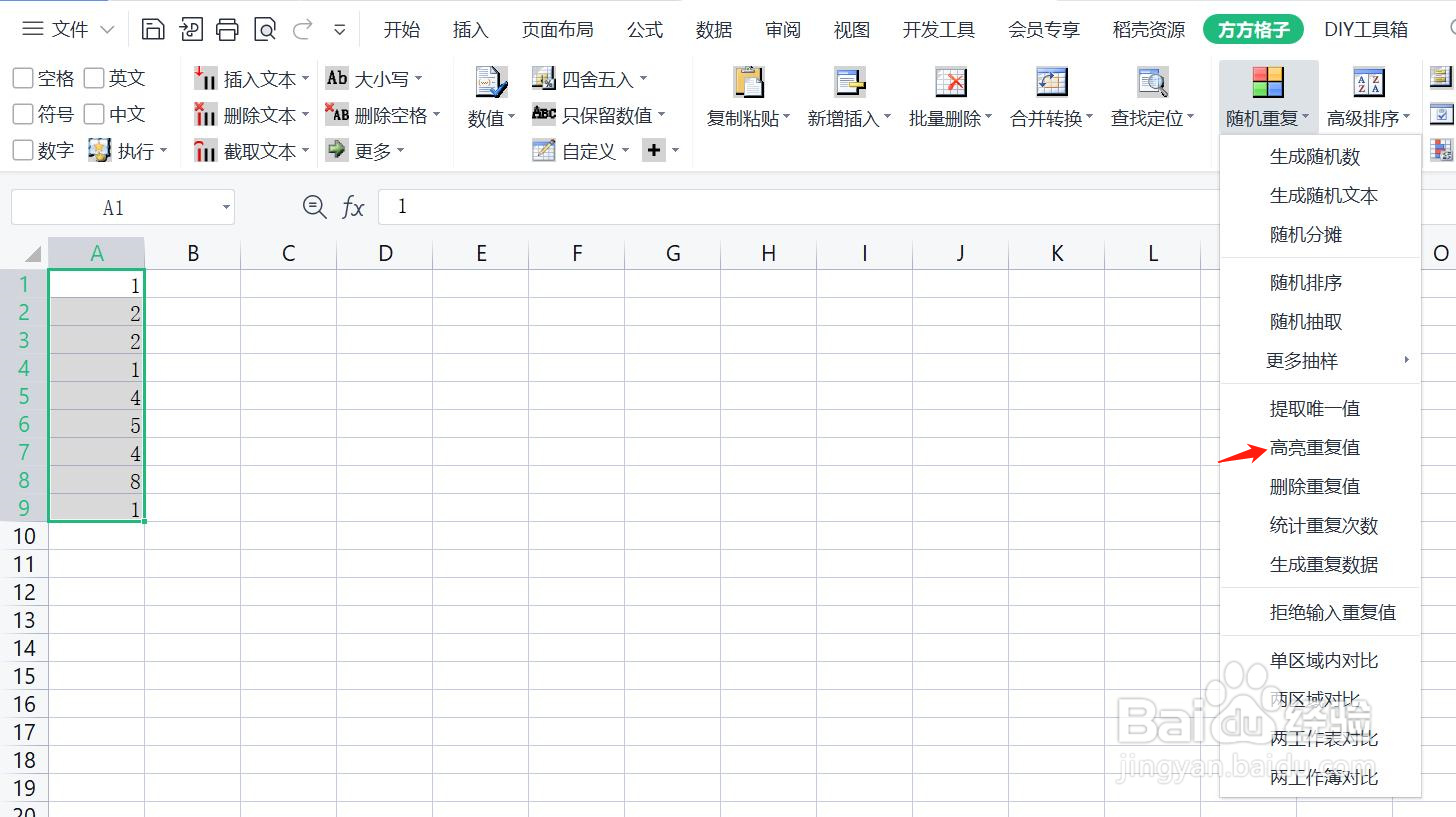Click column header C
Screen dimensions: 1456x817
coord(289,254)
